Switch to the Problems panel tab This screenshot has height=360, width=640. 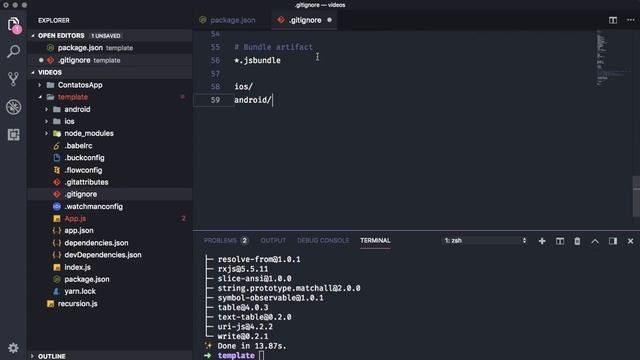click(x=220, y=240)
